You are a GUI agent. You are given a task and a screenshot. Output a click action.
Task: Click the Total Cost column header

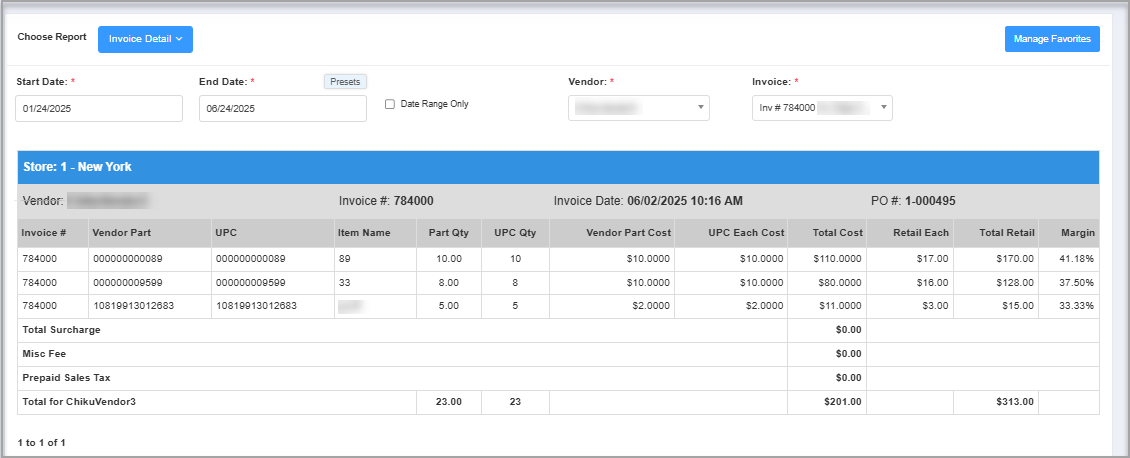point(837,233)
